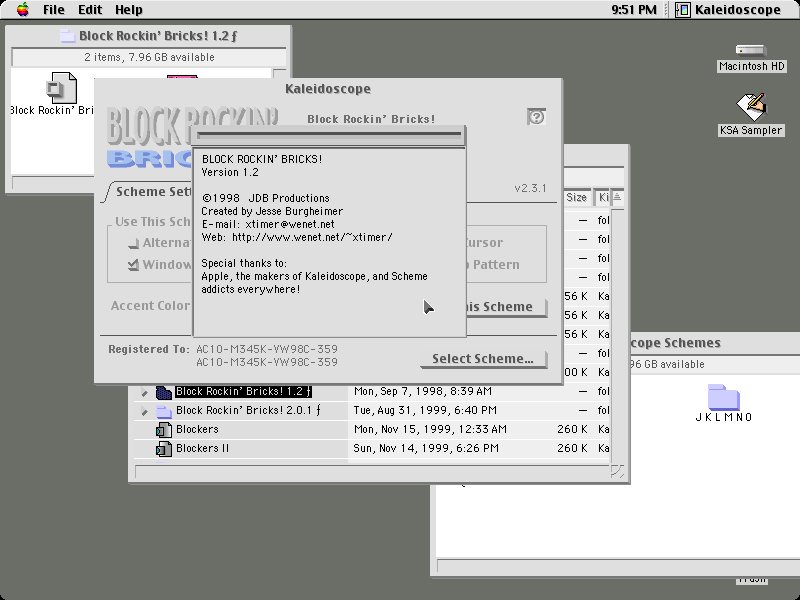Select the Blockers II scheme file icon

point(163,448)
